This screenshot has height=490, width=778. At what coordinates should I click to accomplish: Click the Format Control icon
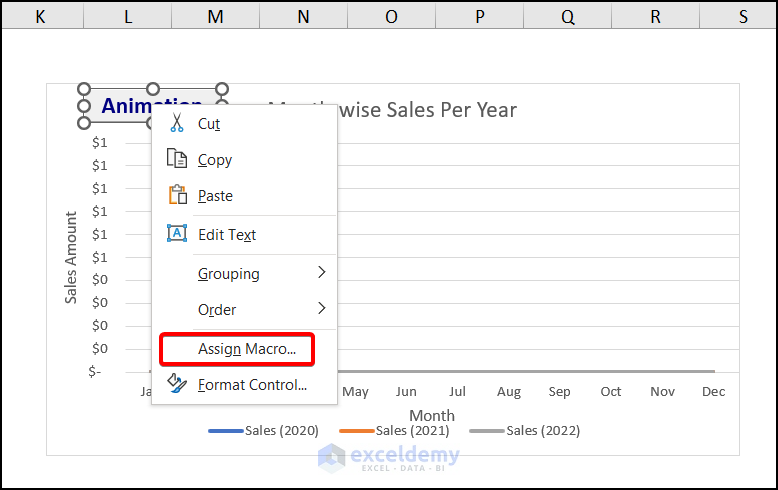coord(177,384)
